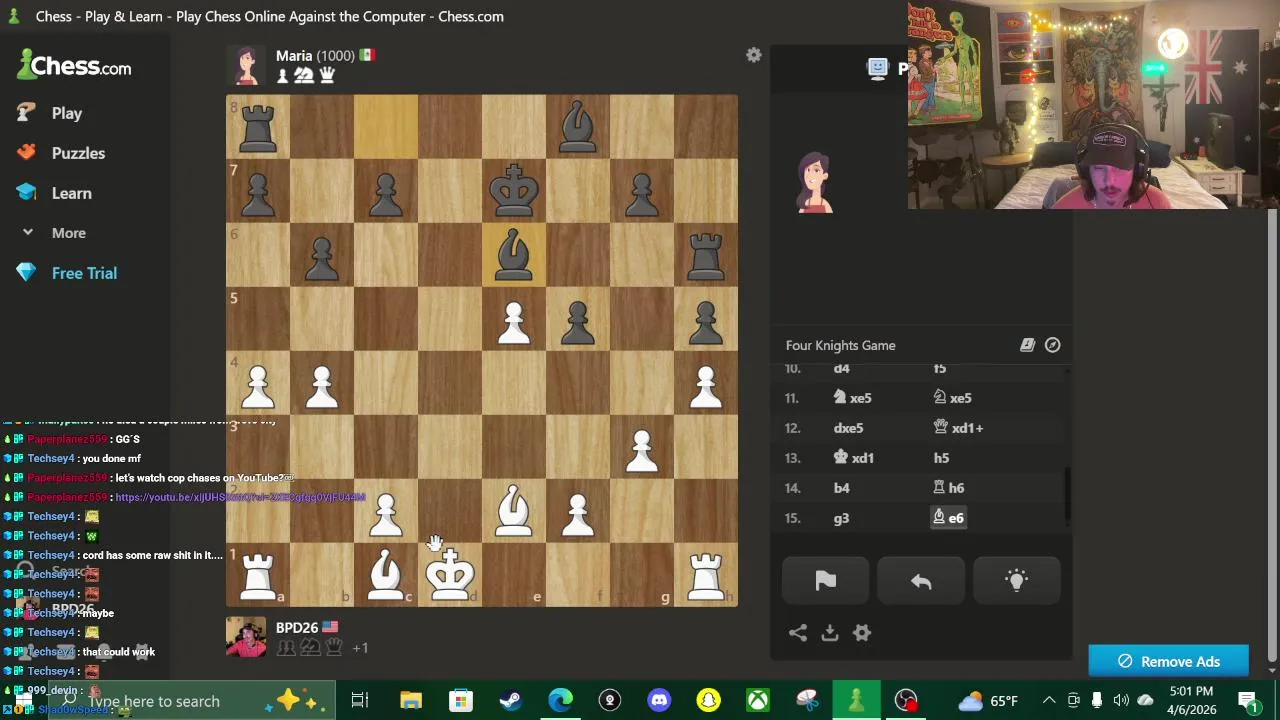Get a hint with the lightbulb button

(1016, 581)
